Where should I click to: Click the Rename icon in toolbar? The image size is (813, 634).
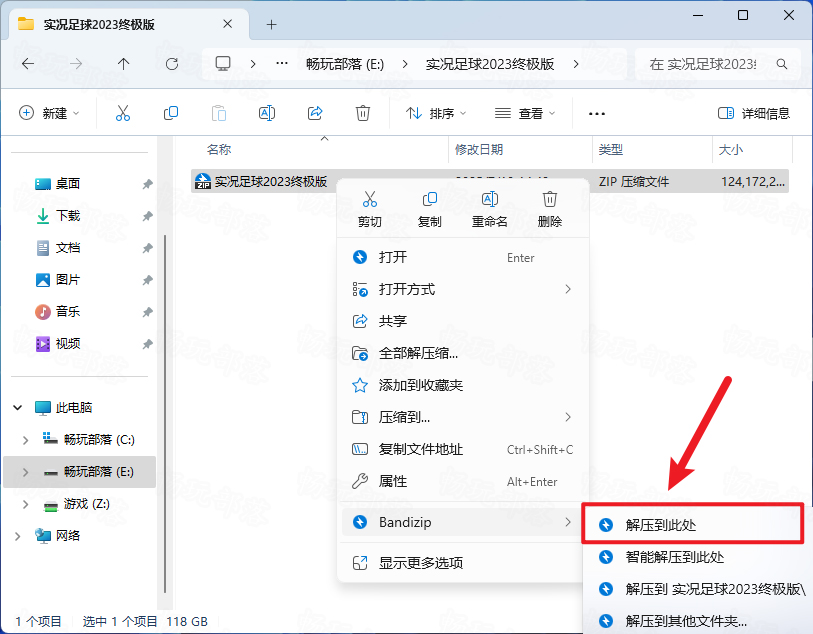(267, 113)
